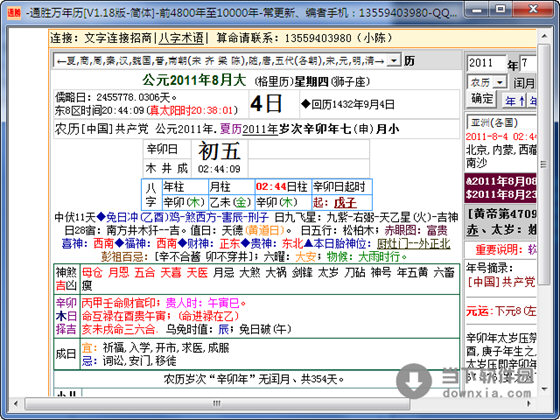Open the 亚洲(各国) region dropdown
The height and width of the screenshot is (420, 560).
501,122
